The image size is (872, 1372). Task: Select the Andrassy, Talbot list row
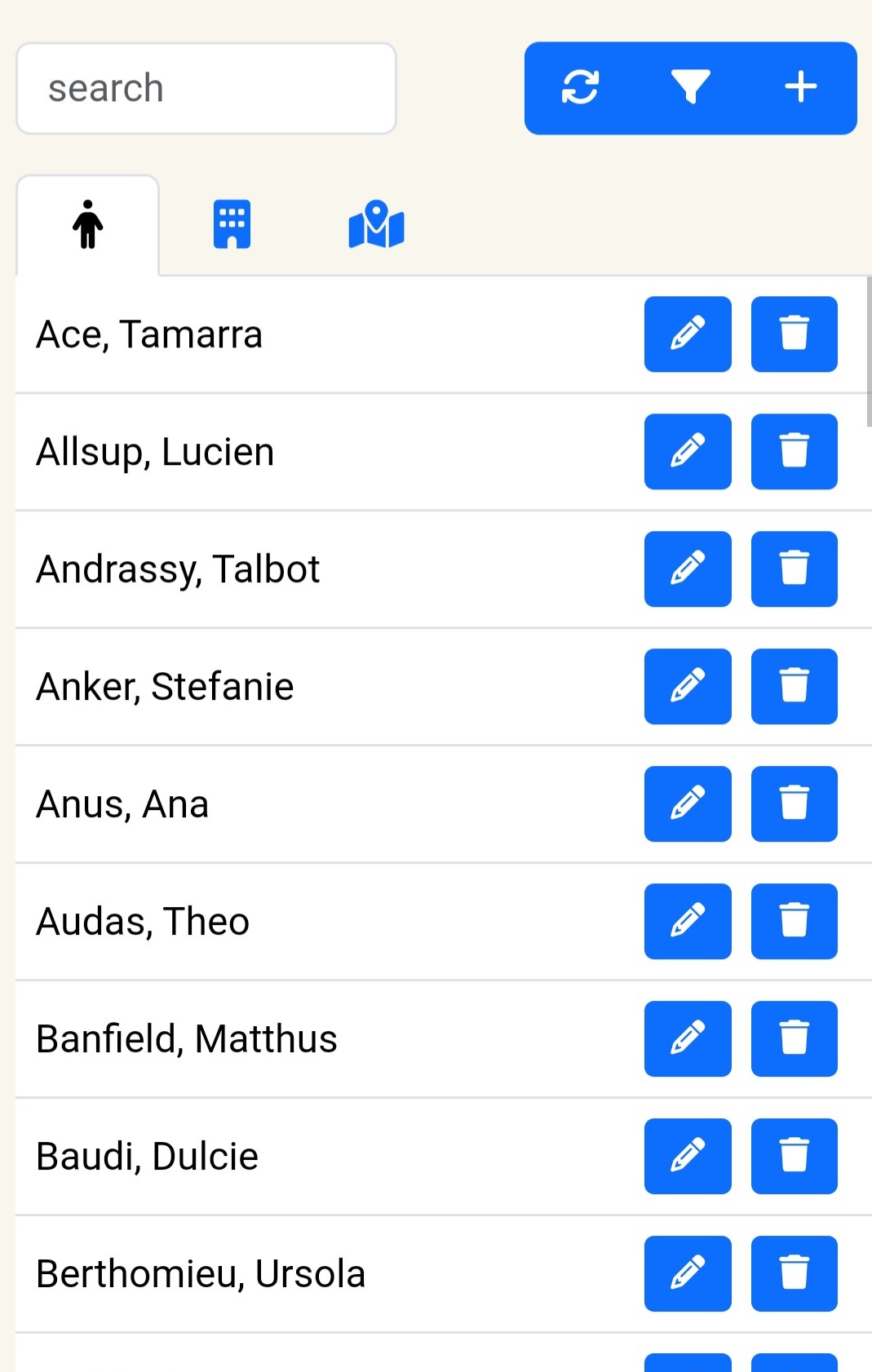326,569
